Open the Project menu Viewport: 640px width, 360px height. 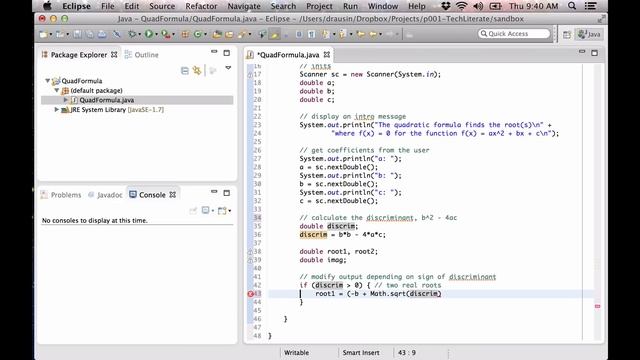pyautogui.click(x=319, y=6)
